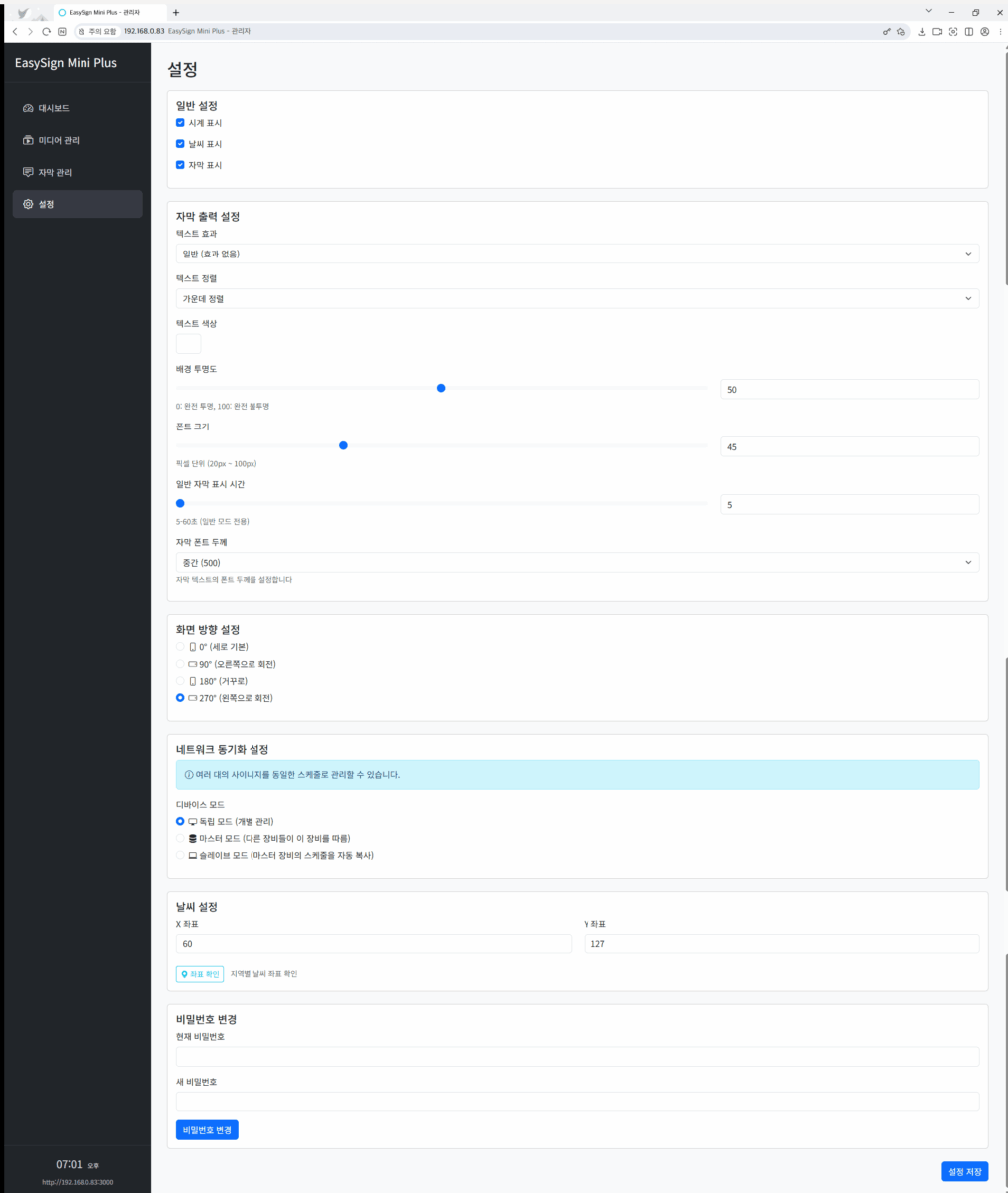The width and height of the screenshot is (1008, 1193).
Task: Click the EasySign Mini Plus sidebar title
Action: pos(66,63)
